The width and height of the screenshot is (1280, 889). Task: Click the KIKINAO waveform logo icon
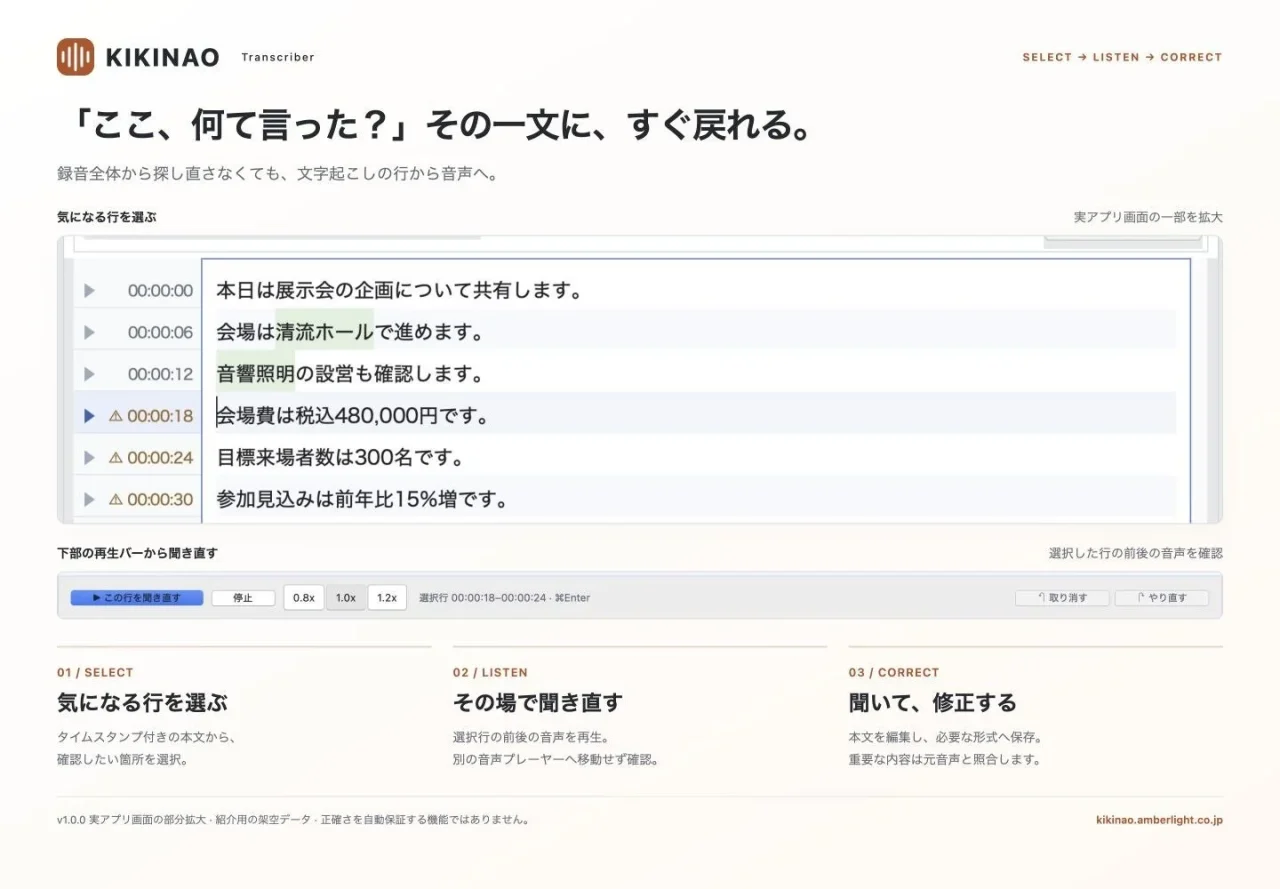[75, 57]
